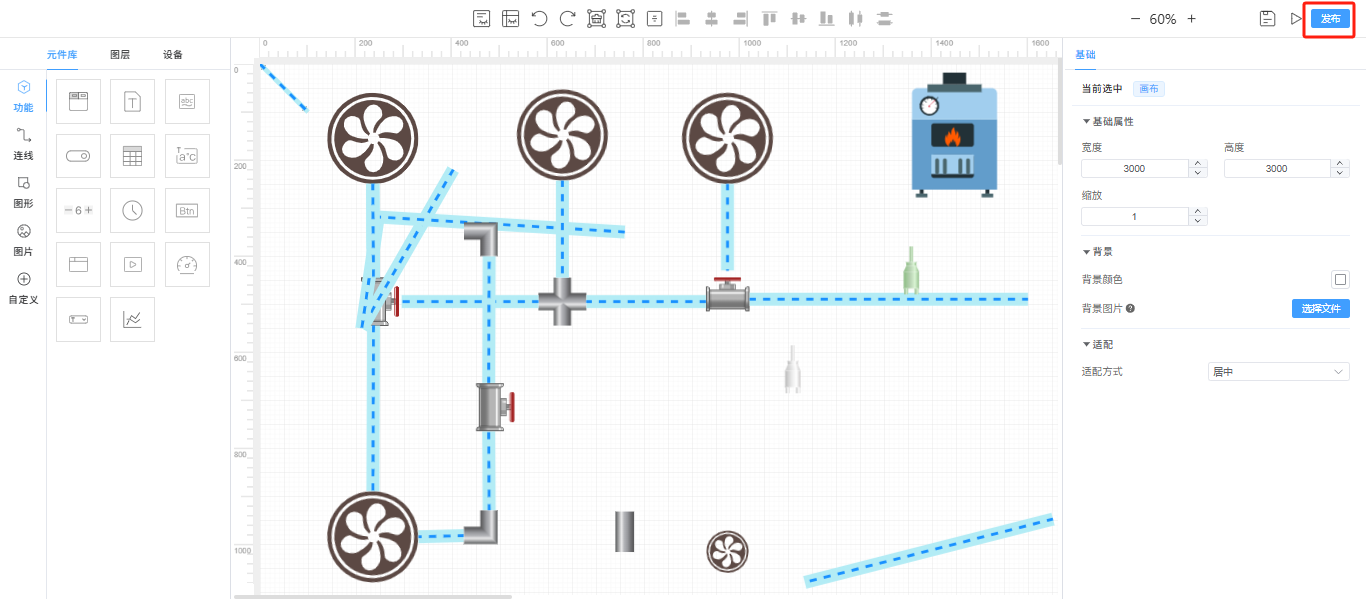This screenshot has height=599, width=1366.
Task: Collapse the 基础属性 section
Action: pyautogui.click(x=1087, y=121)
